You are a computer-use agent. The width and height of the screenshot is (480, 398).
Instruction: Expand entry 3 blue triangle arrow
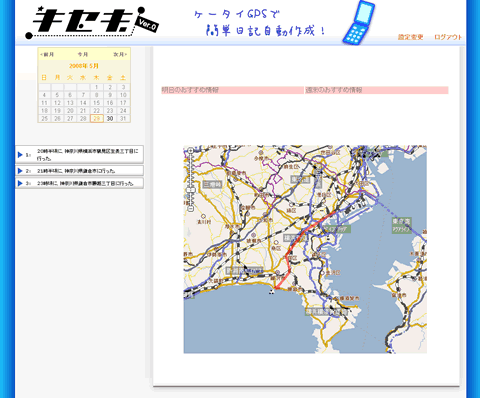20,183
